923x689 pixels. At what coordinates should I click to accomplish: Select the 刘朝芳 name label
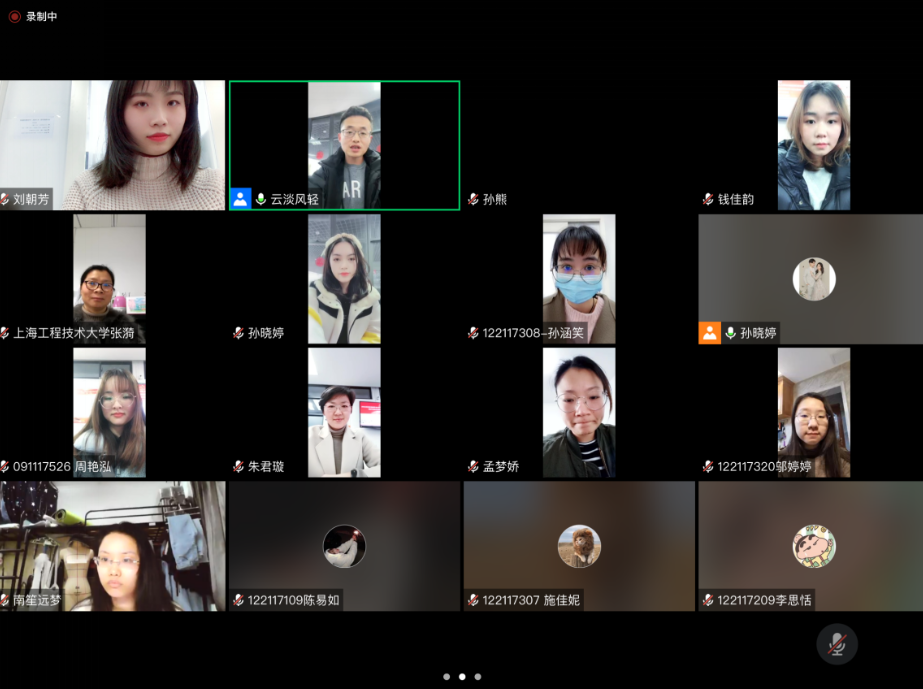[x=31, y=199]
